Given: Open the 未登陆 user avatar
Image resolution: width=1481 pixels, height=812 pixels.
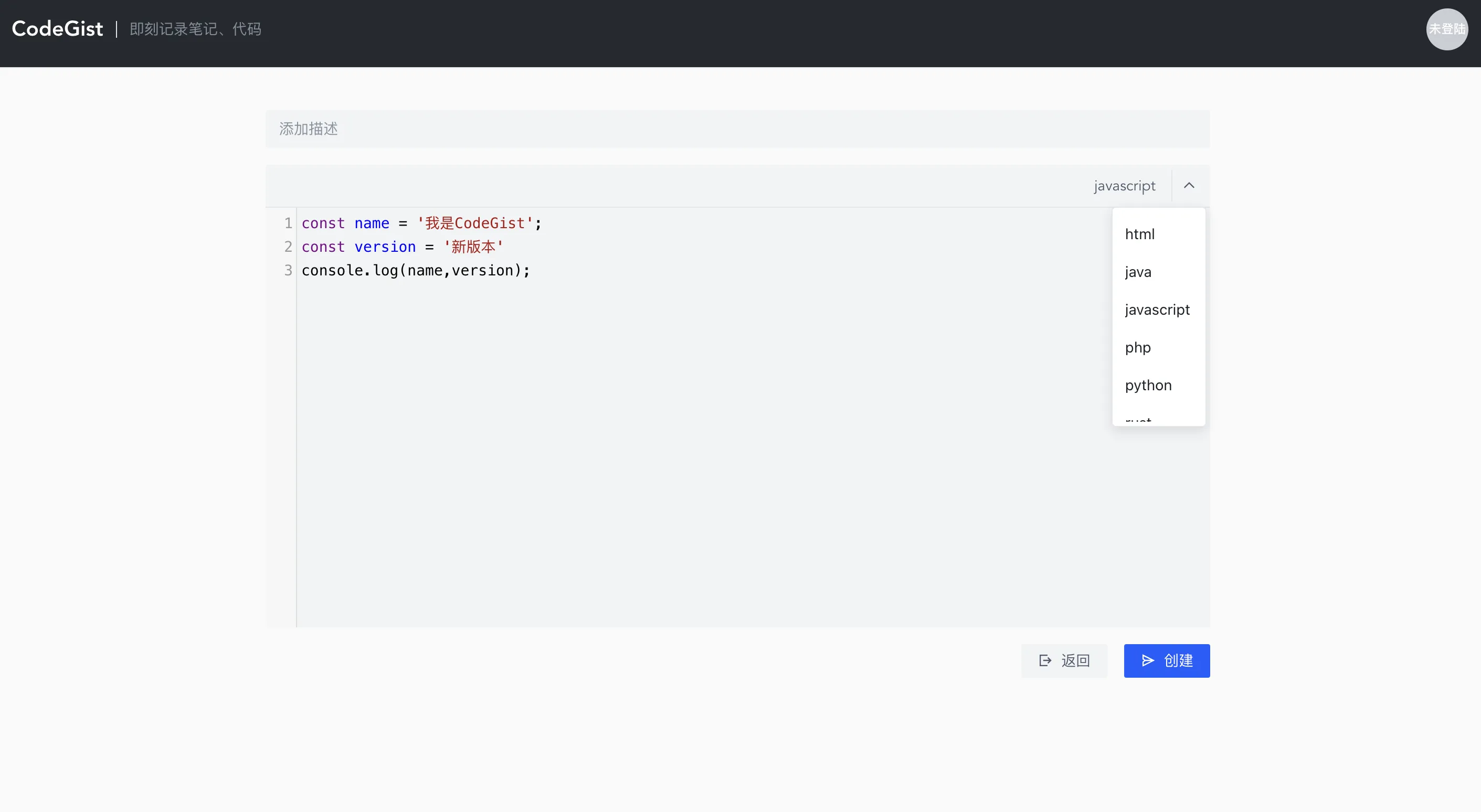Looking at the screenshot, I should 1446,29.
